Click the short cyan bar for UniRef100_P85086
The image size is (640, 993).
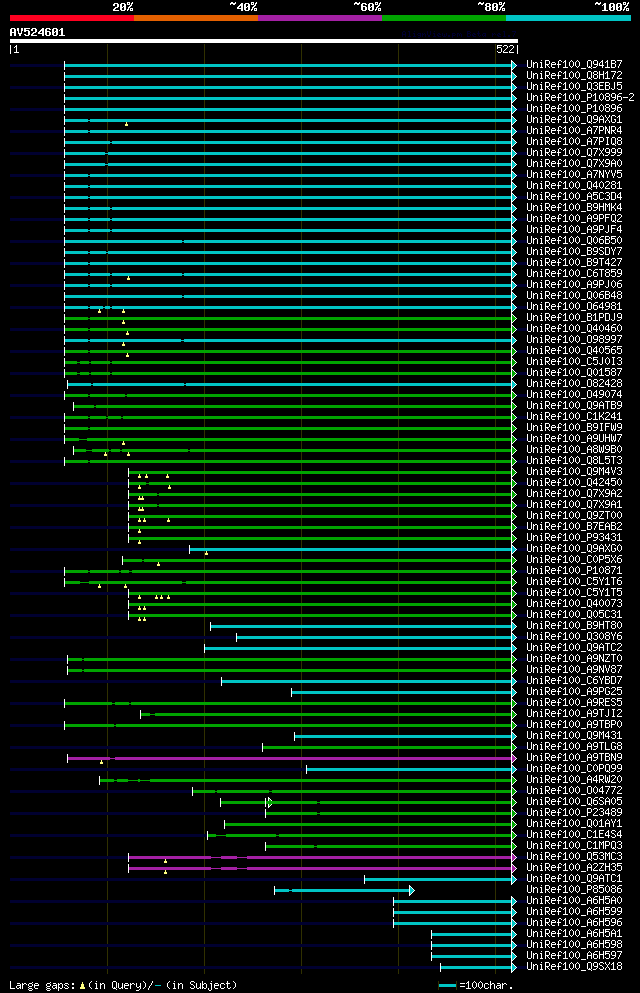(x=344, y=890)
